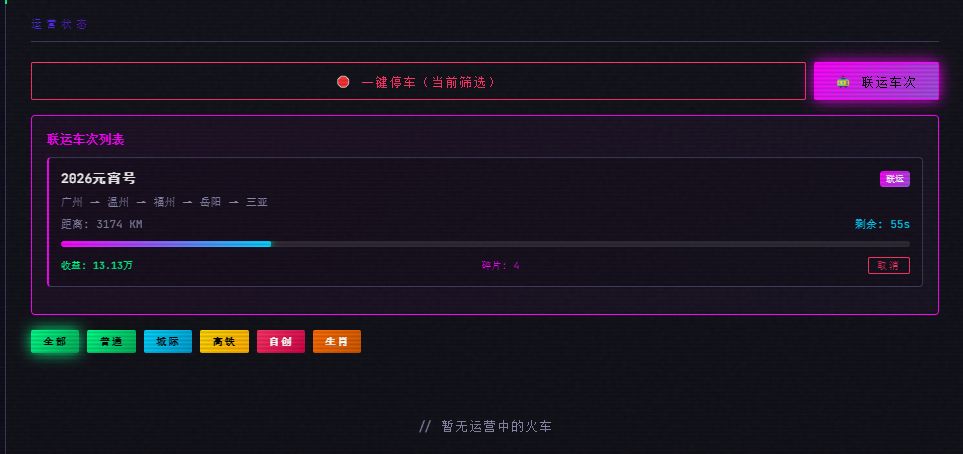Select 三亚 station in the route
963x454 pixels.
coord(256,202)
